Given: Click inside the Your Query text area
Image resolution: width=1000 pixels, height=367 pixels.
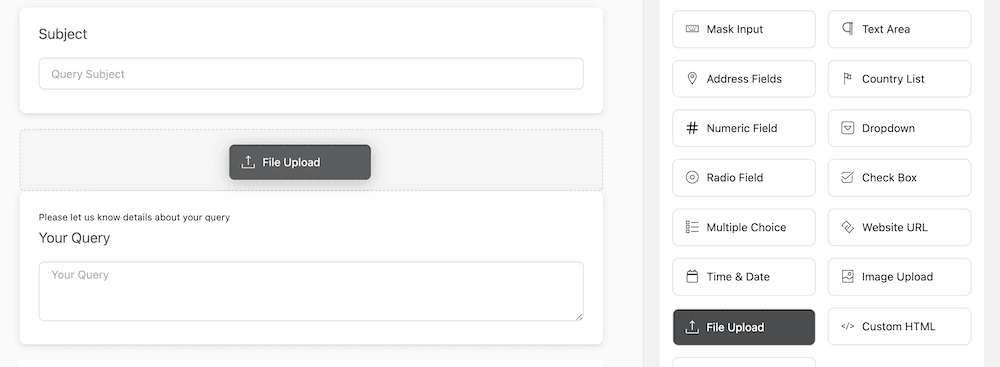Looking at the screenshot, I should [x=311, y=291].
